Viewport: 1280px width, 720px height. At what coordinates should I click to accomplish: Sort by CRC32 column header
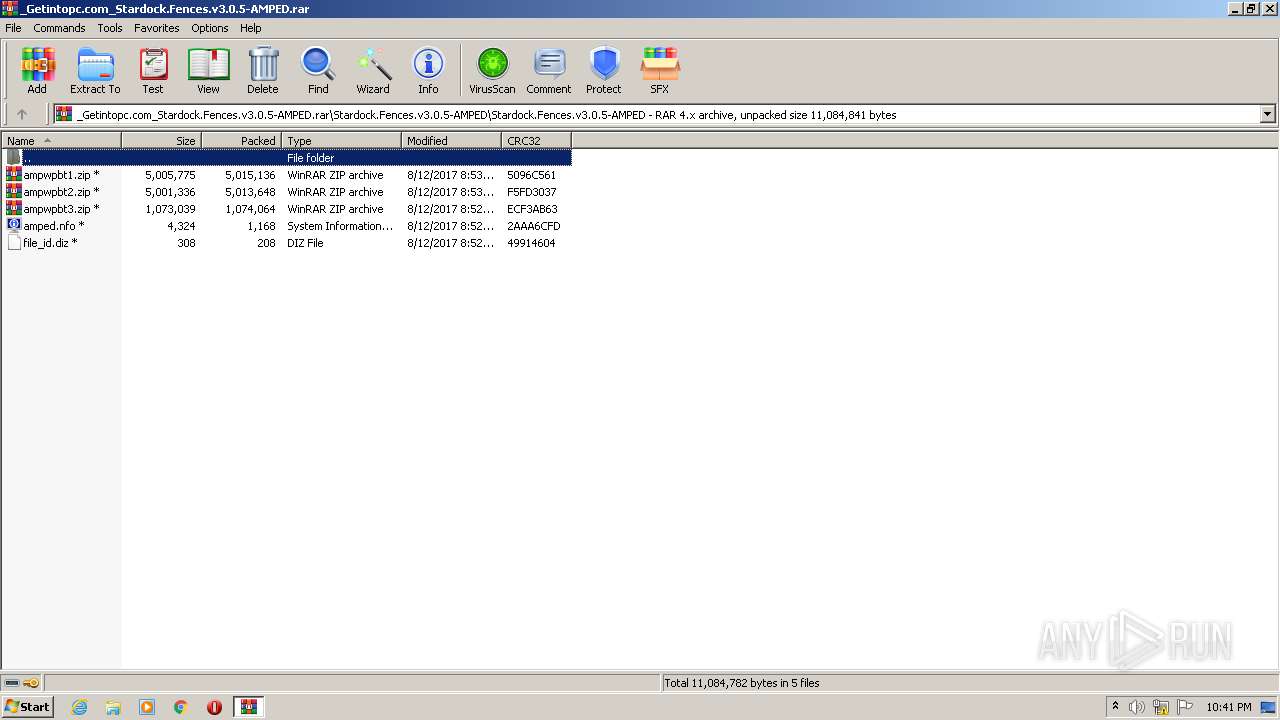[x=536, y=141]
